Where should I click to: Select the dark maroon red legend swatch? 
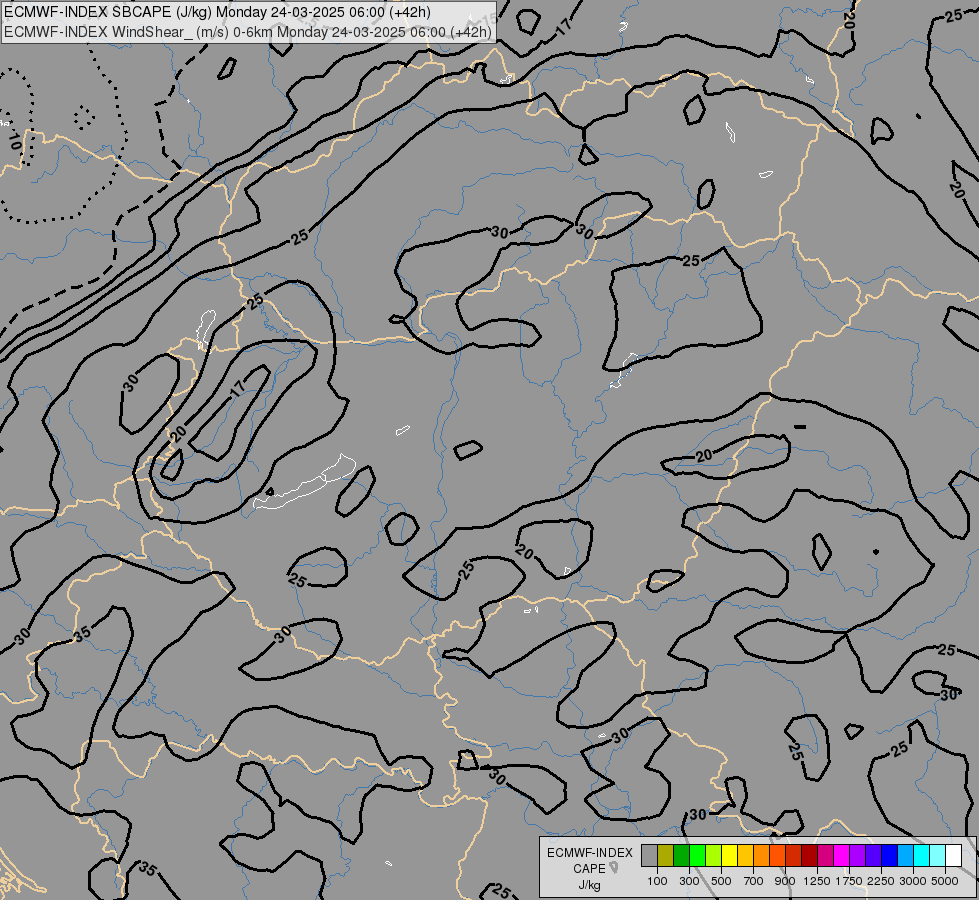click(x=810, y=855)
